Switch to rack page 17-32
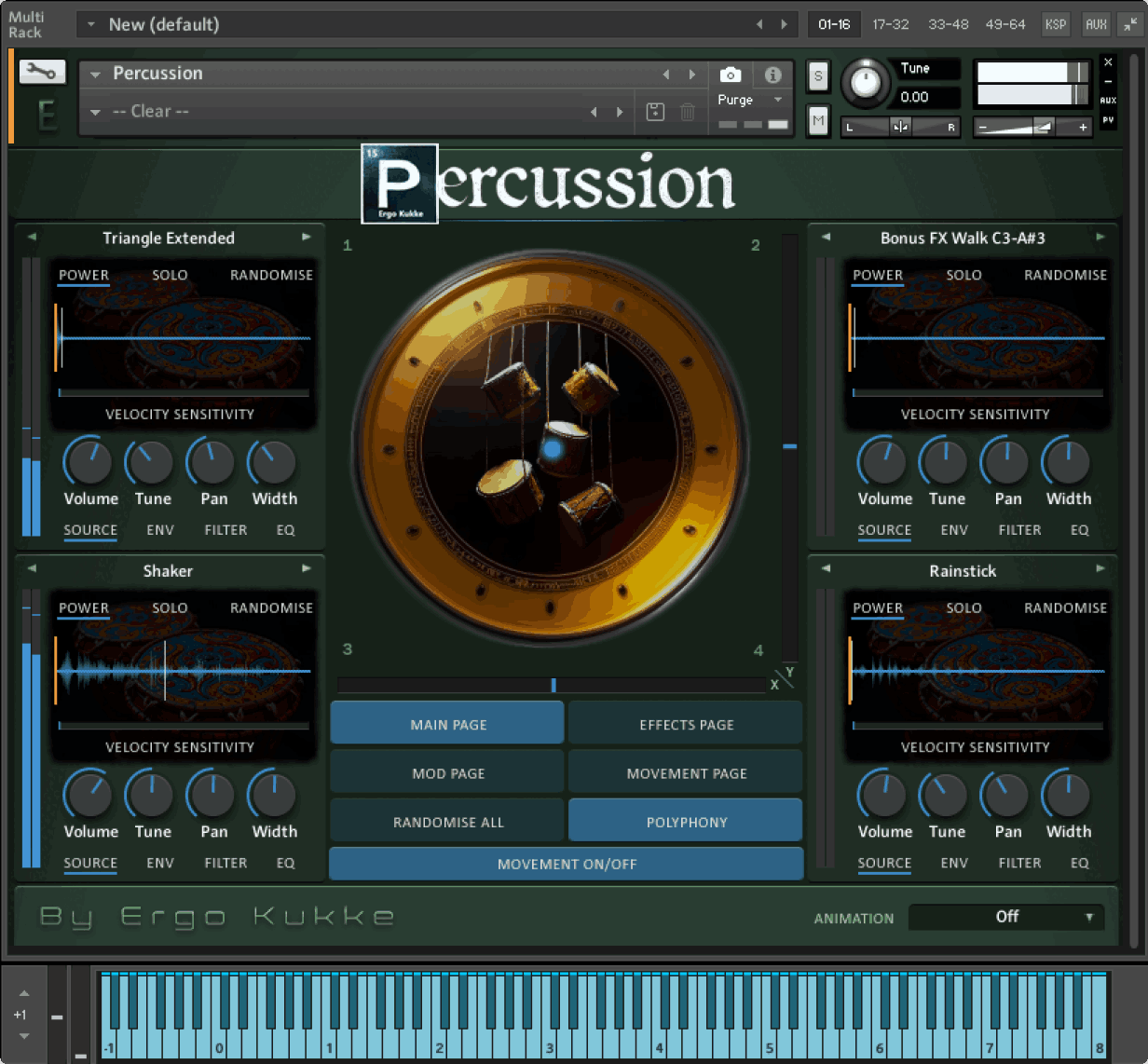The image size is (1148, 1064). pos(890,24)
